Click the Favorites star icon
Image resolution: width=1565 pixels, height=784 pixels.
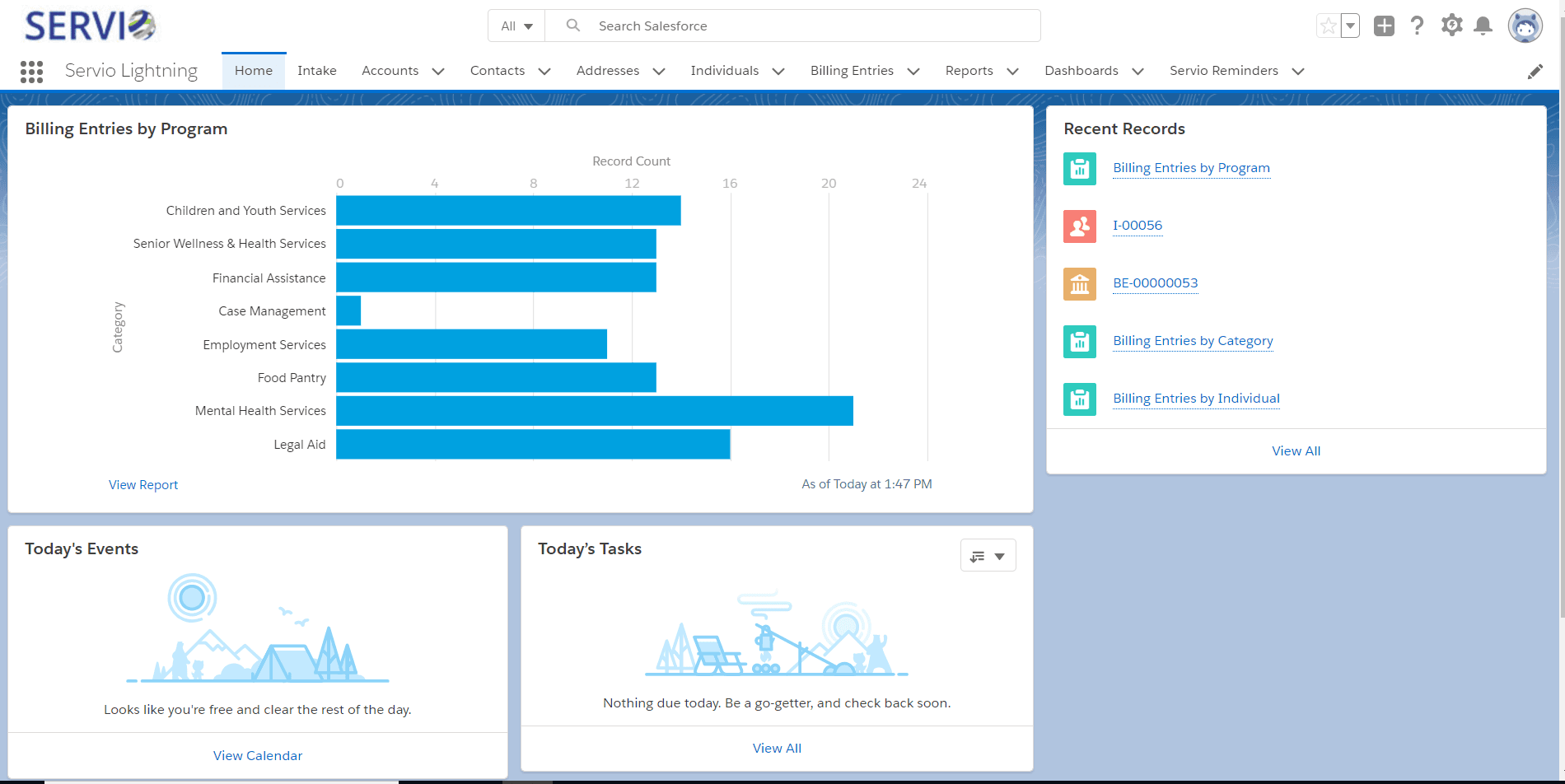coord(1328,26)
